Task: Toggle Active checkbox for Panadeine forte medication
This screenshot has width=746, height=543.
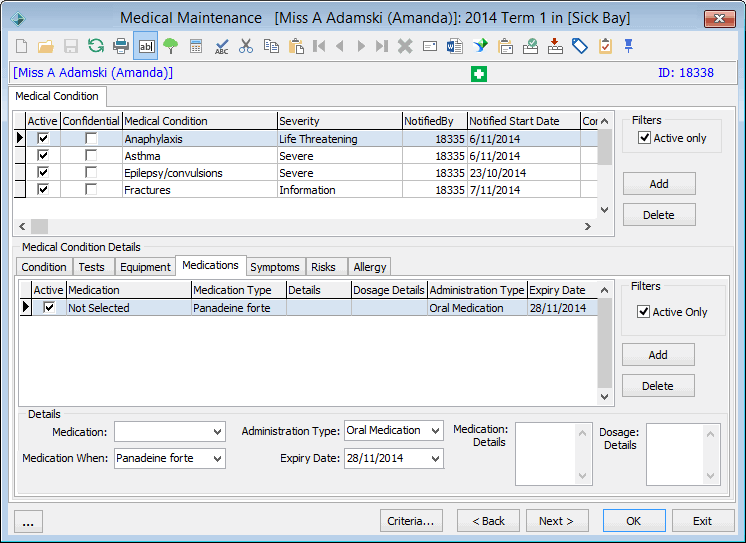Action: 49,307
